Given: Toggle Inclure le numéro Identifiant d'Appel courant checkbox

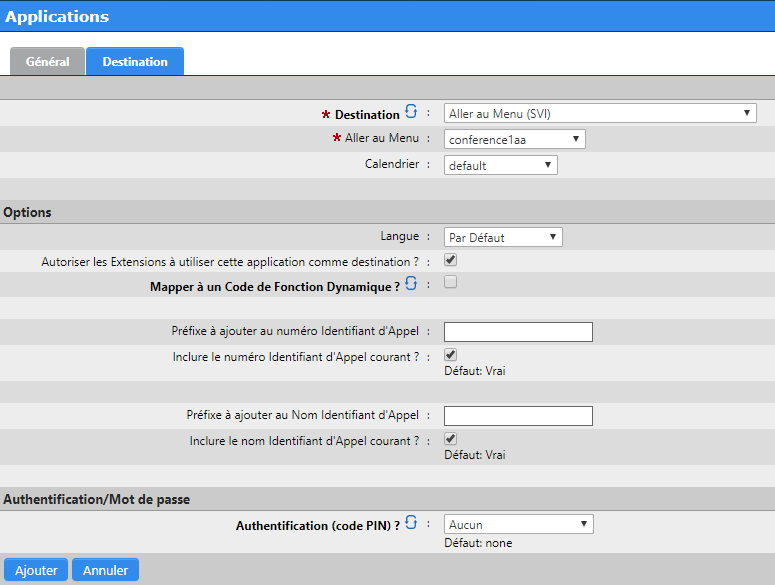Looking at the screenshot, I should 450,355.
